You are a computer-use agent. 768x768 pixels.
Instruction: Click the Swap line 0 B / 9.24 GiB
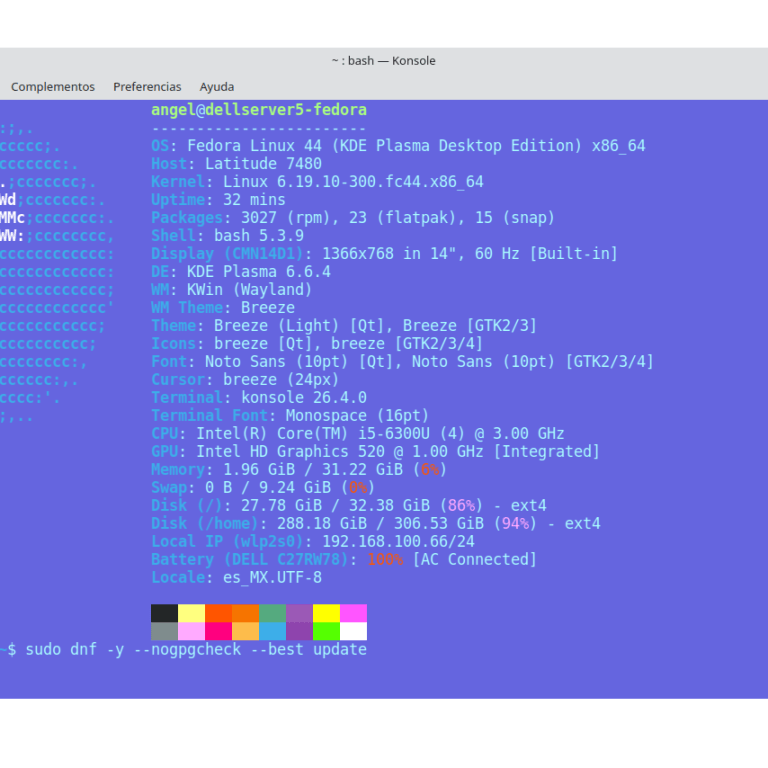pos(263,488)
